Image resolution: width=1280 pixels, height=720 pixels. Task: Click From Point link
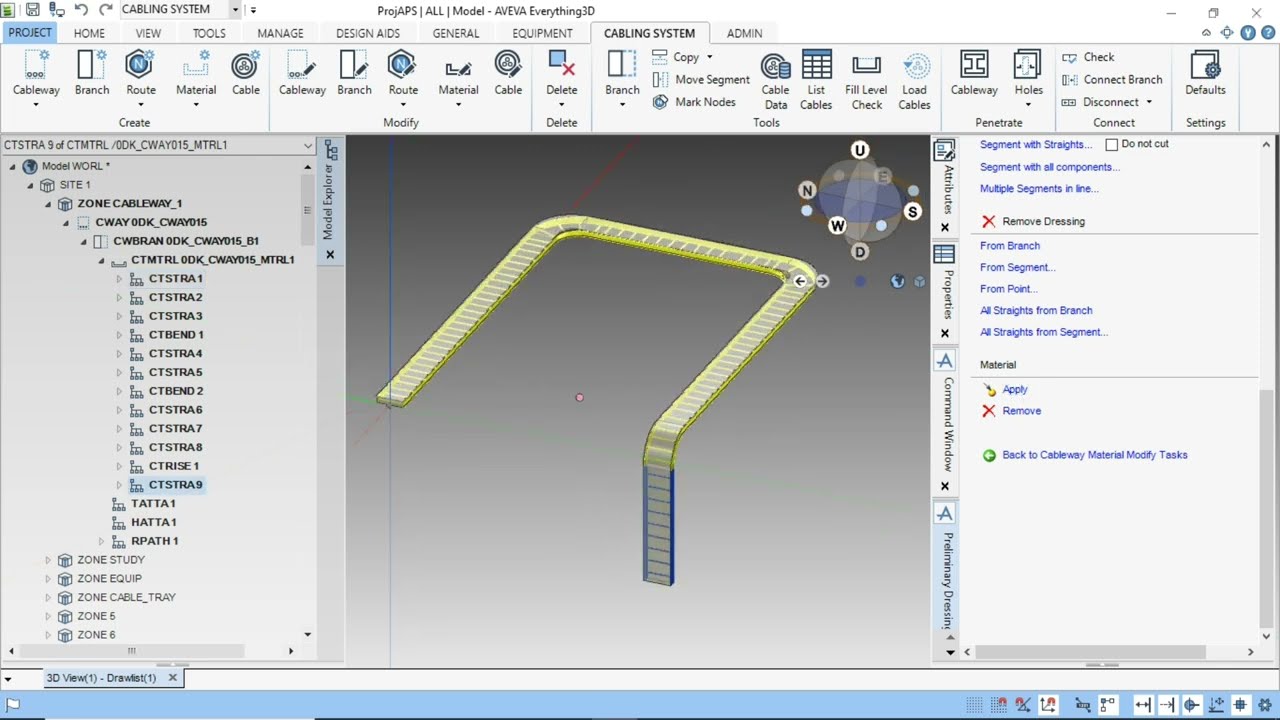point(1008,289)
